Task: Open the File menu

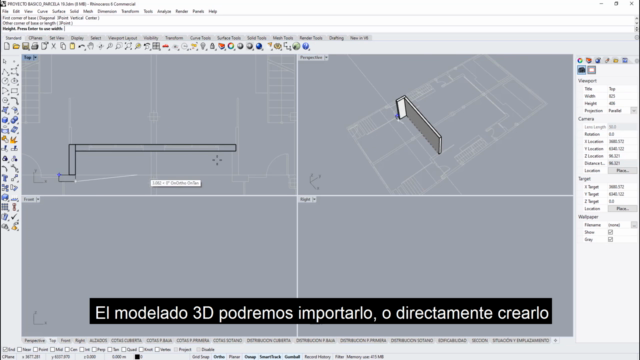Action: (5, 11)
